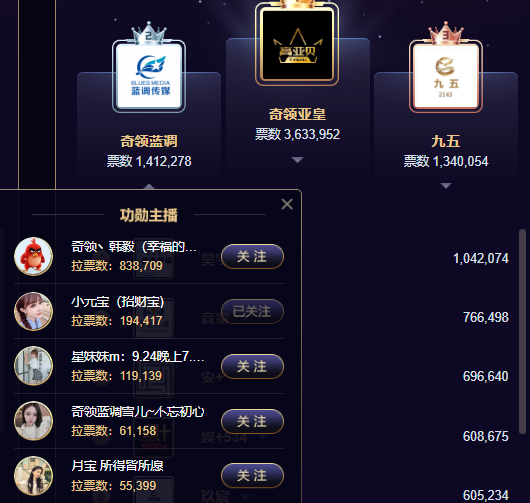Viewport: 530px width, 503px height.
Task: Click the 九五 guild name
Action: pos(446,141)
